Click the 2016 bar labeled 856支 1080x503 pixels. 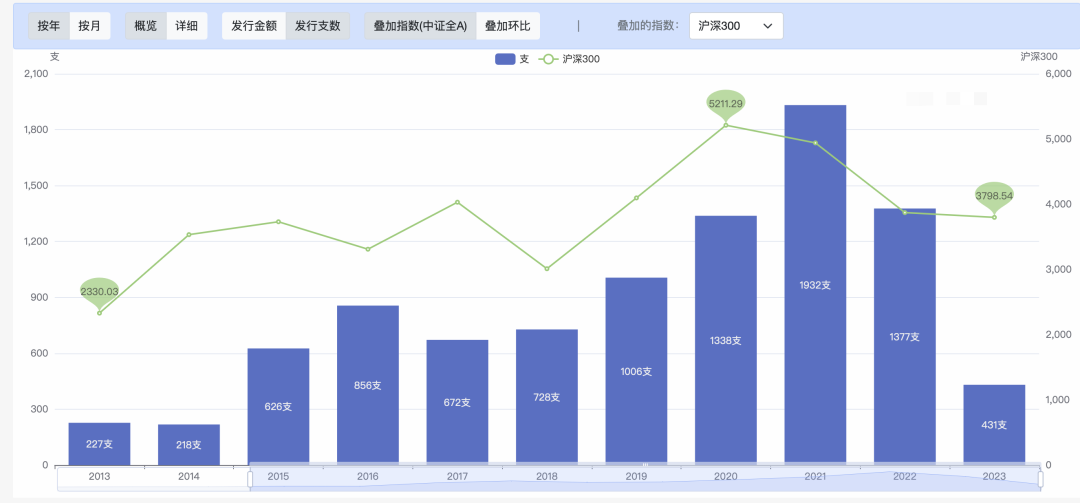click(368, 385)
